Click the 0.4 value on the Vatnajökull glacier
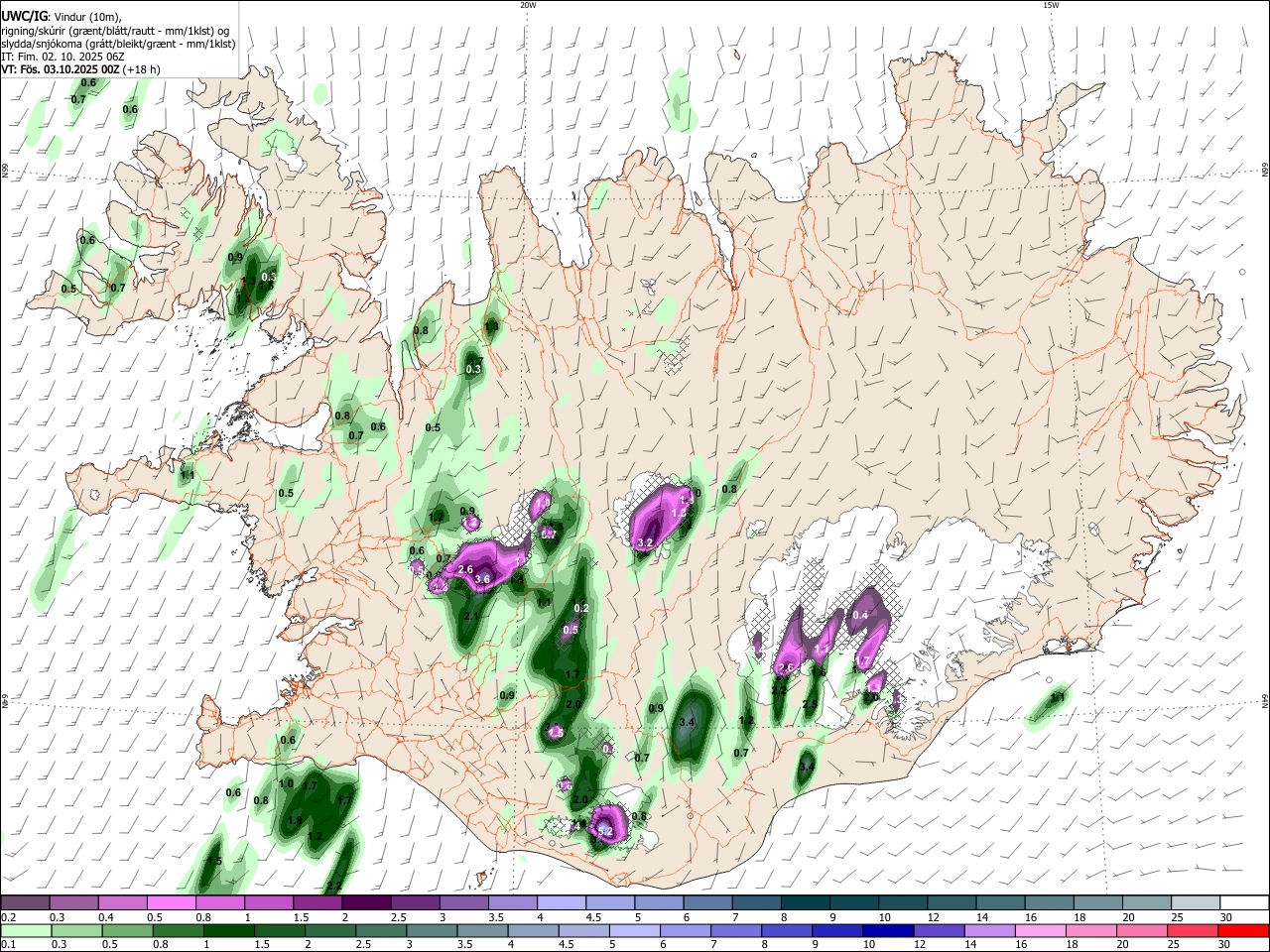Viewport: 1270px width, 952px height. click(860, 616)
